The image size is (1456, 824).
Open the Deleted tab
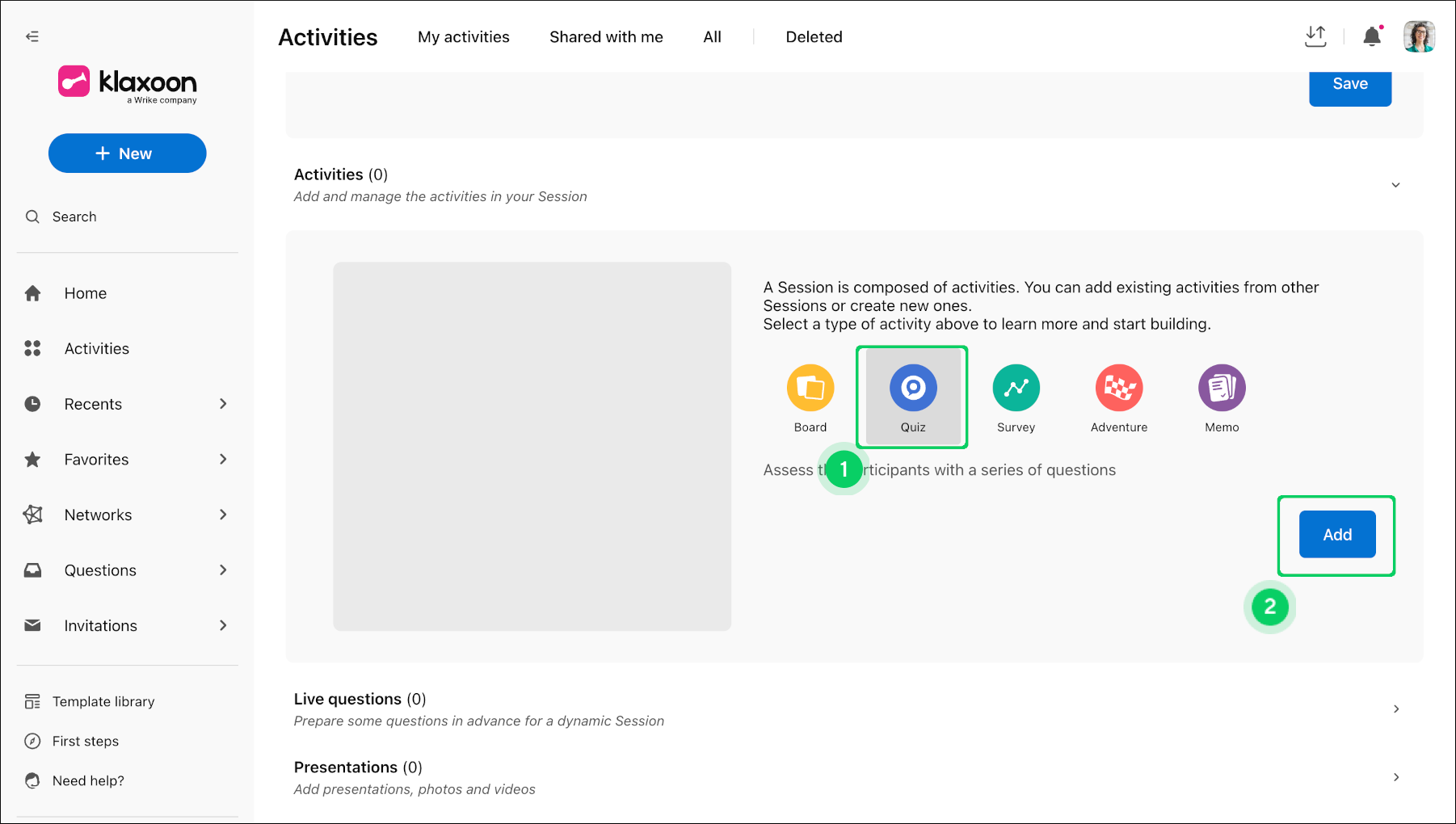coord(814,37)
